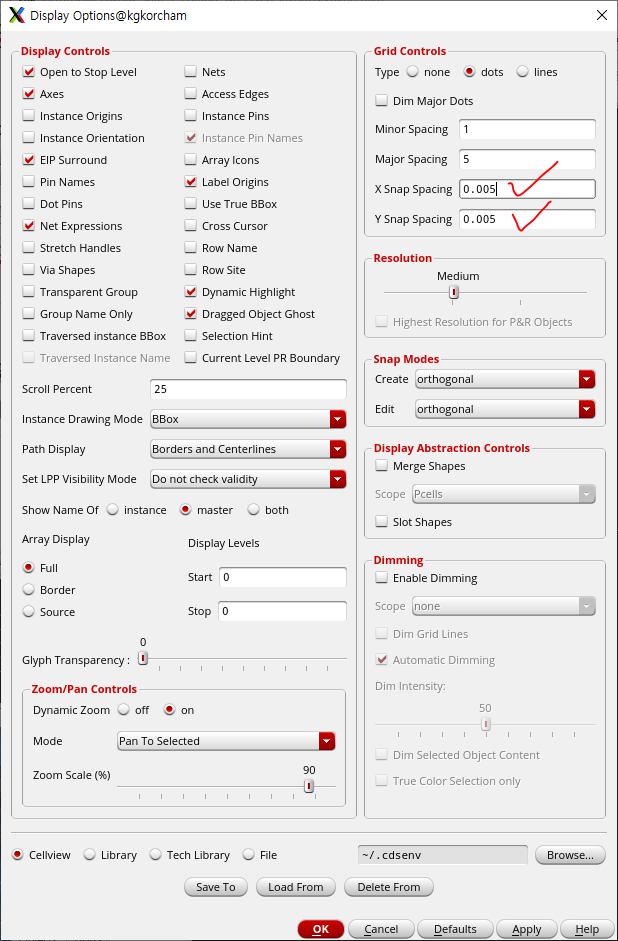Click the Scroll Percent field
618x941 pixels.
coord(248,389)
